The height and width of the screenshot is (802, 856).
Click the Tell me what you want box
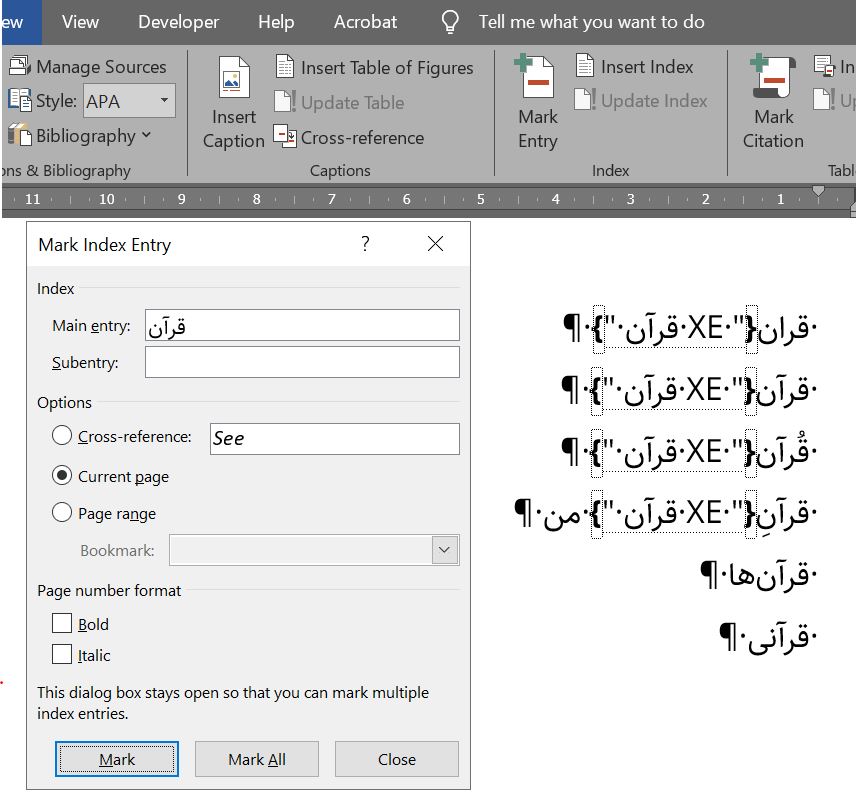click(591, 22)
